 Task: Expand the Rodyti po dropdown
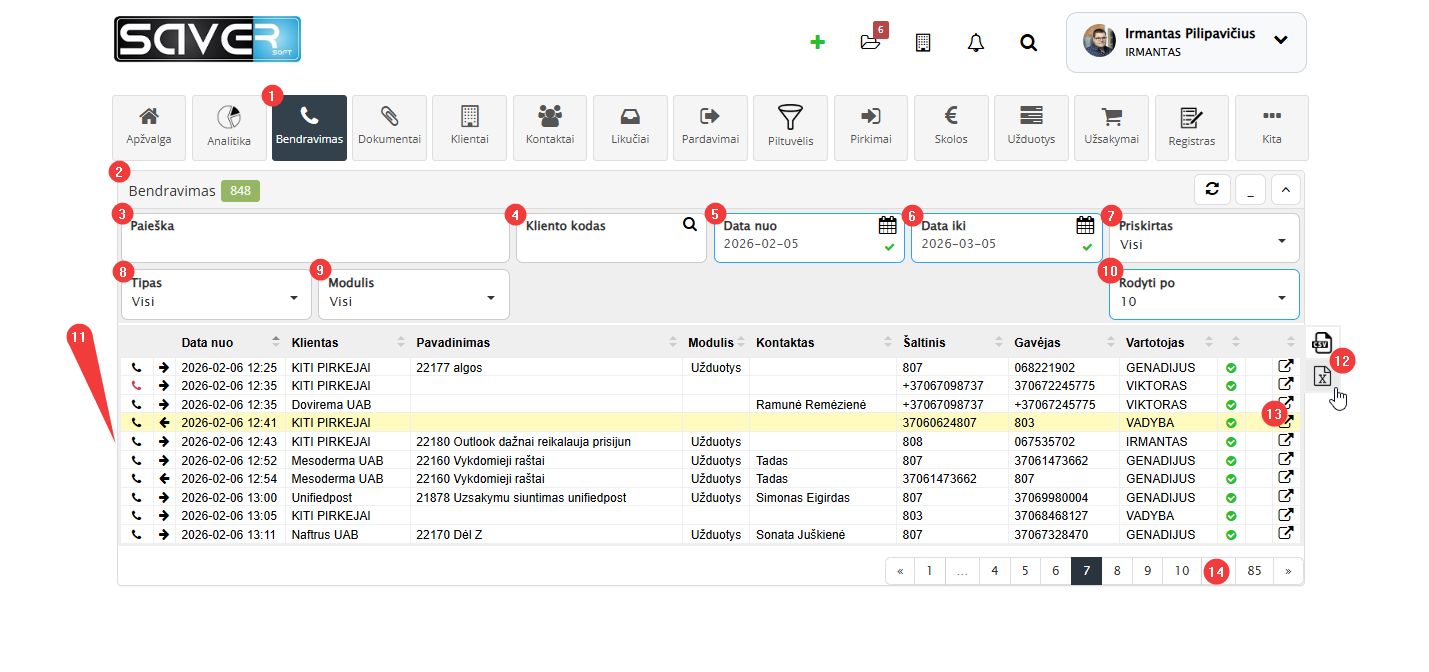coord(1204,294)
